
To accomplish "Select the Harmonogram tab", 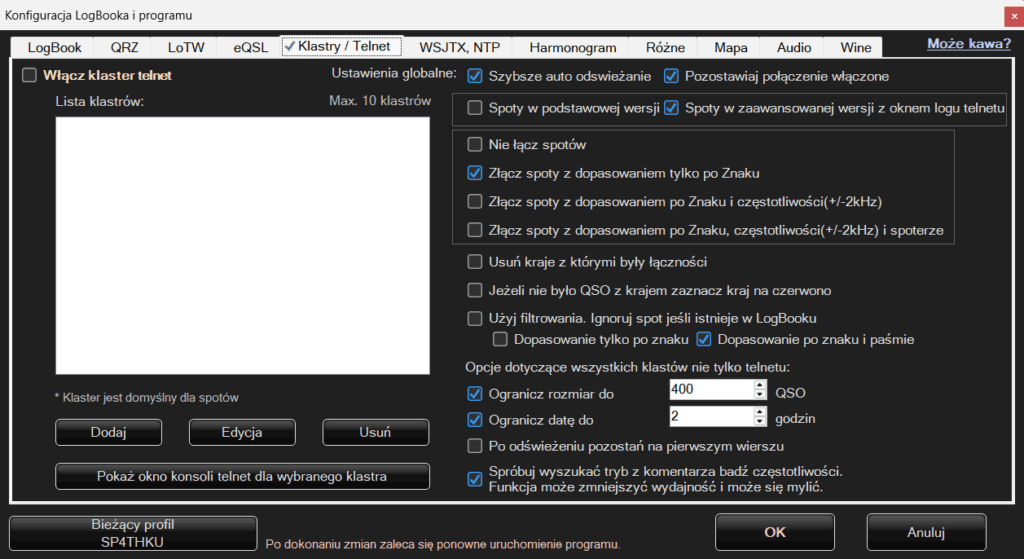I will pos(570,47).
